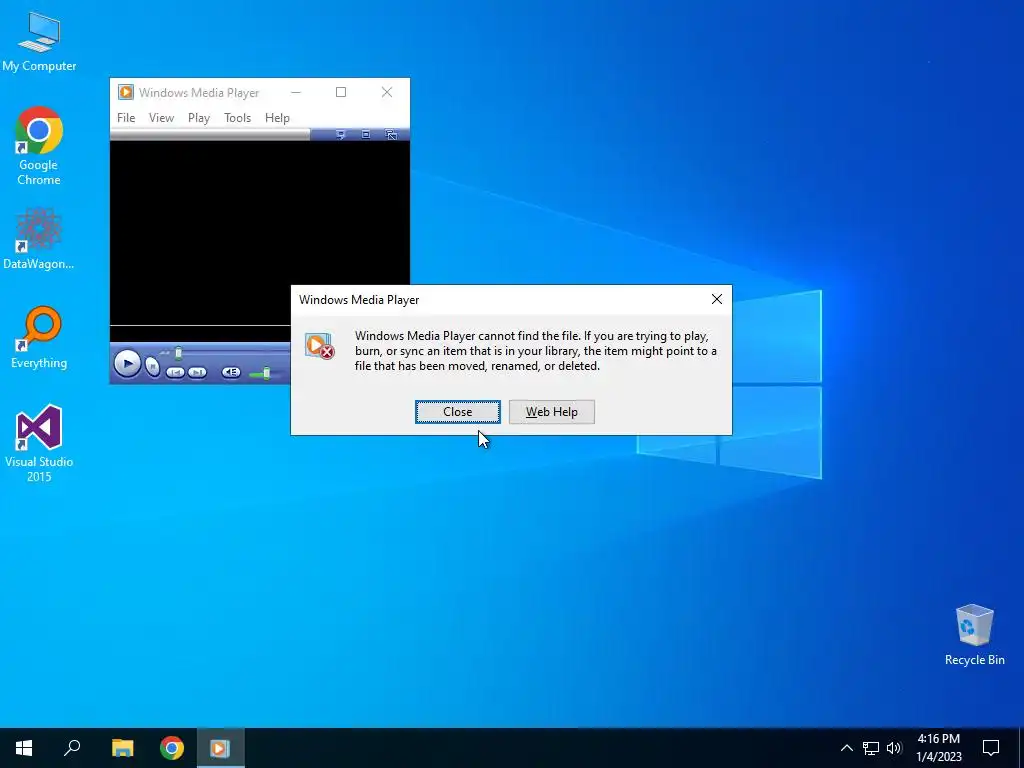
Task: Click the first icon in Media Player's blue toolbar strip
Action: click(x=340, y=135)
